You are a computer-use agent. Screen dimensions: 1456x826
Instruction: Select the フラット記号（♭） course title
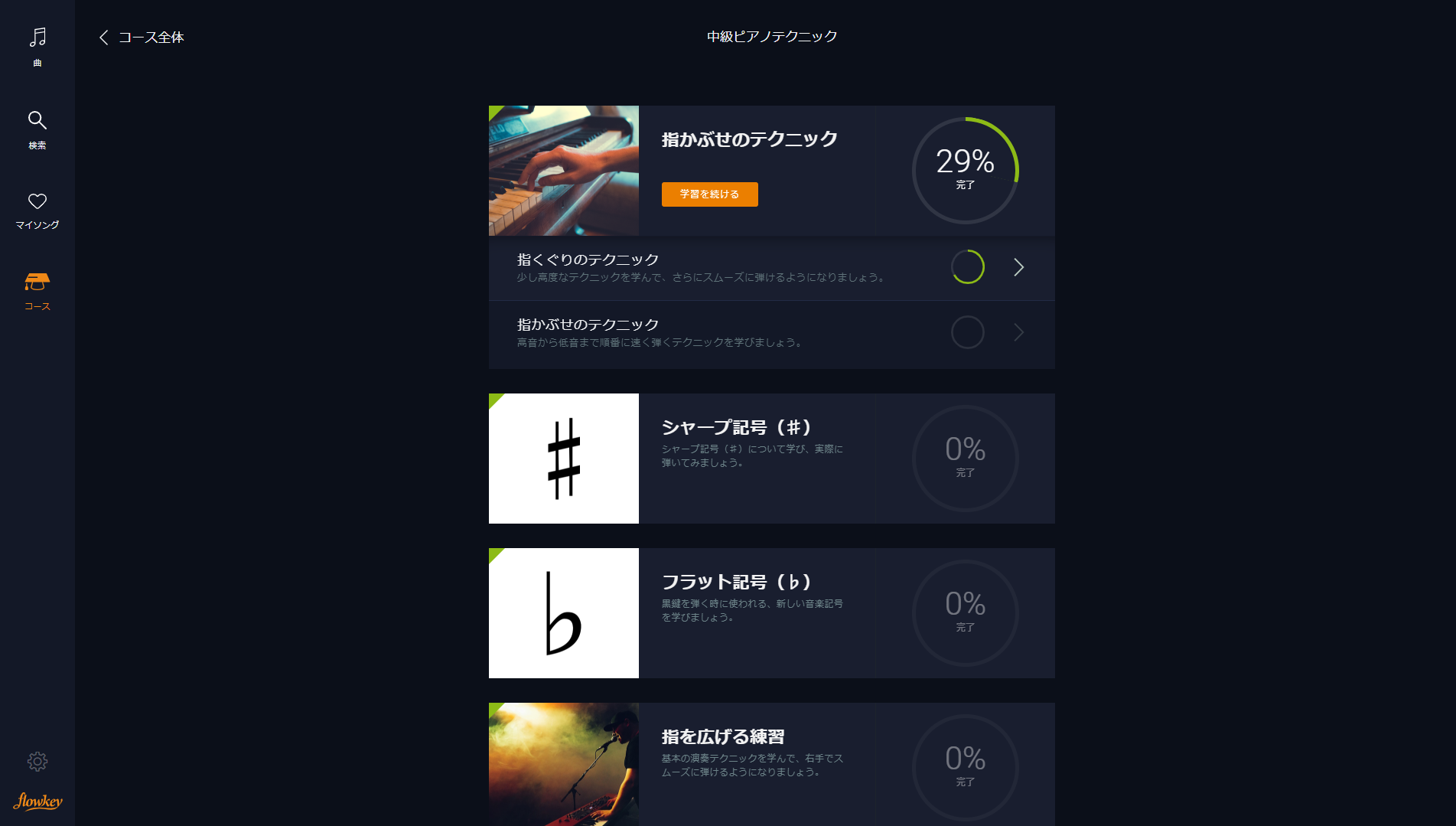[736, 582]
